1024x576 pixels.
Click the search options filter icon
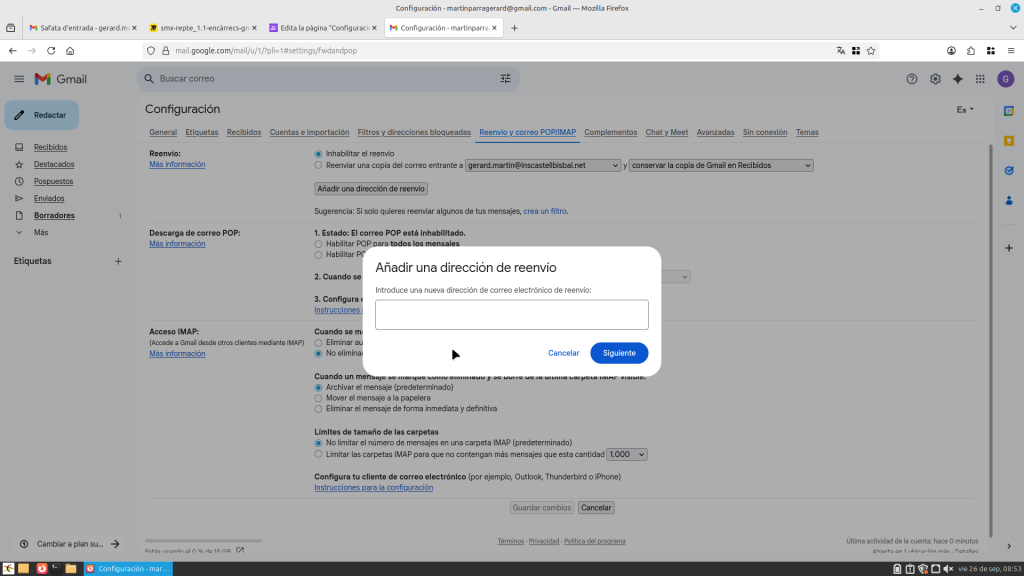tap(505, 79)
